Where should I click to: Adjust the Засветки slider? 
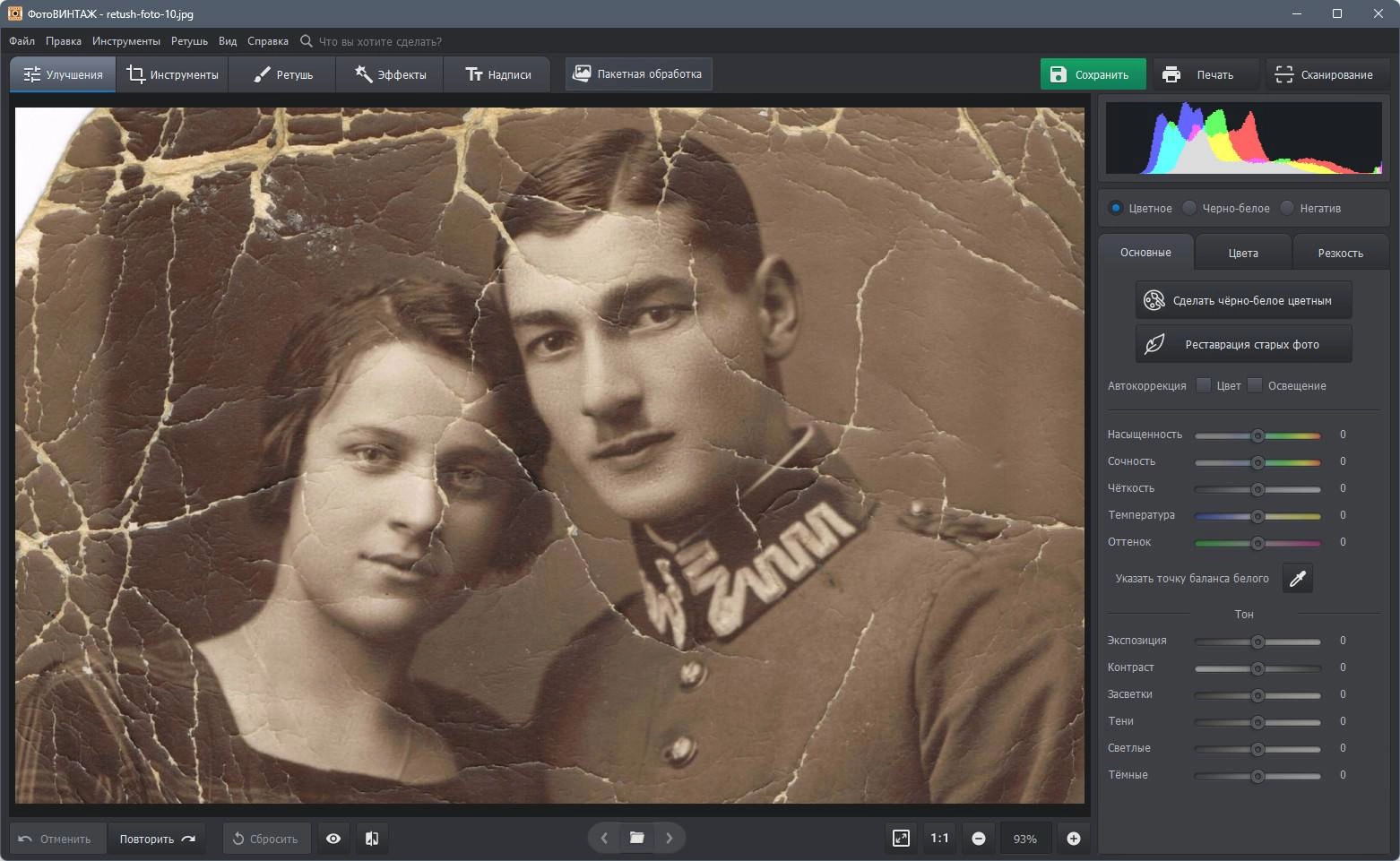point(1257,695)
